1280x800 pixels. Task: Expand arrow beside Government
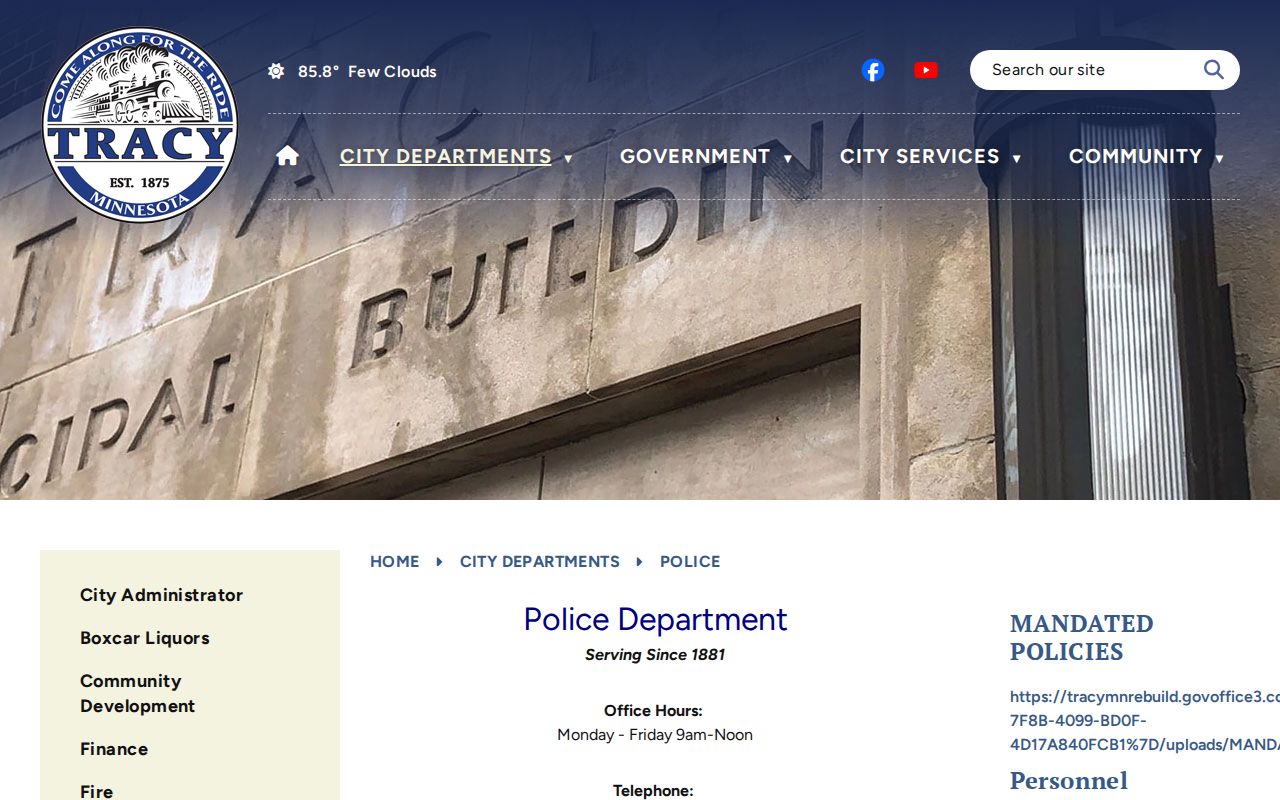pyautogui.click(x=788, y=158)
